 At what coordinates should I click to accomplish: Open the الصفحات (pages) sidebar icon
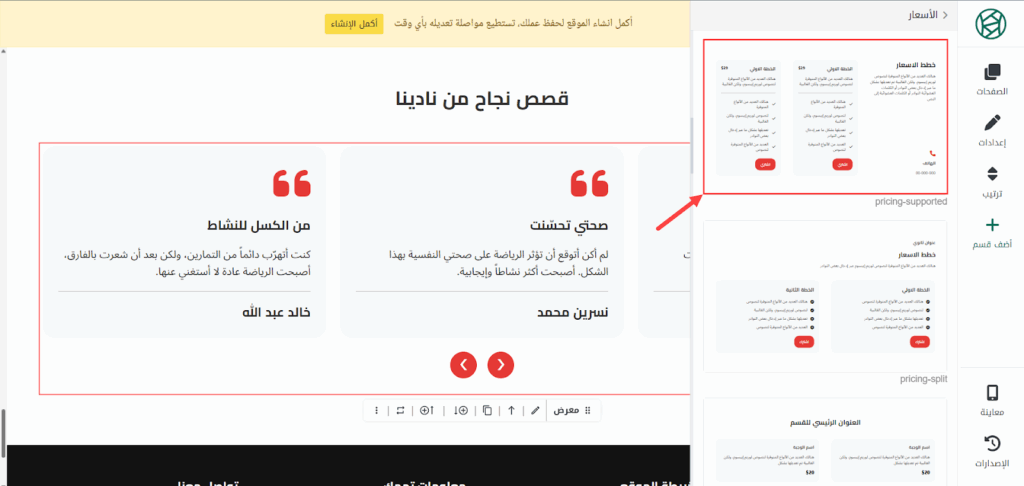[x=991, y=72]
